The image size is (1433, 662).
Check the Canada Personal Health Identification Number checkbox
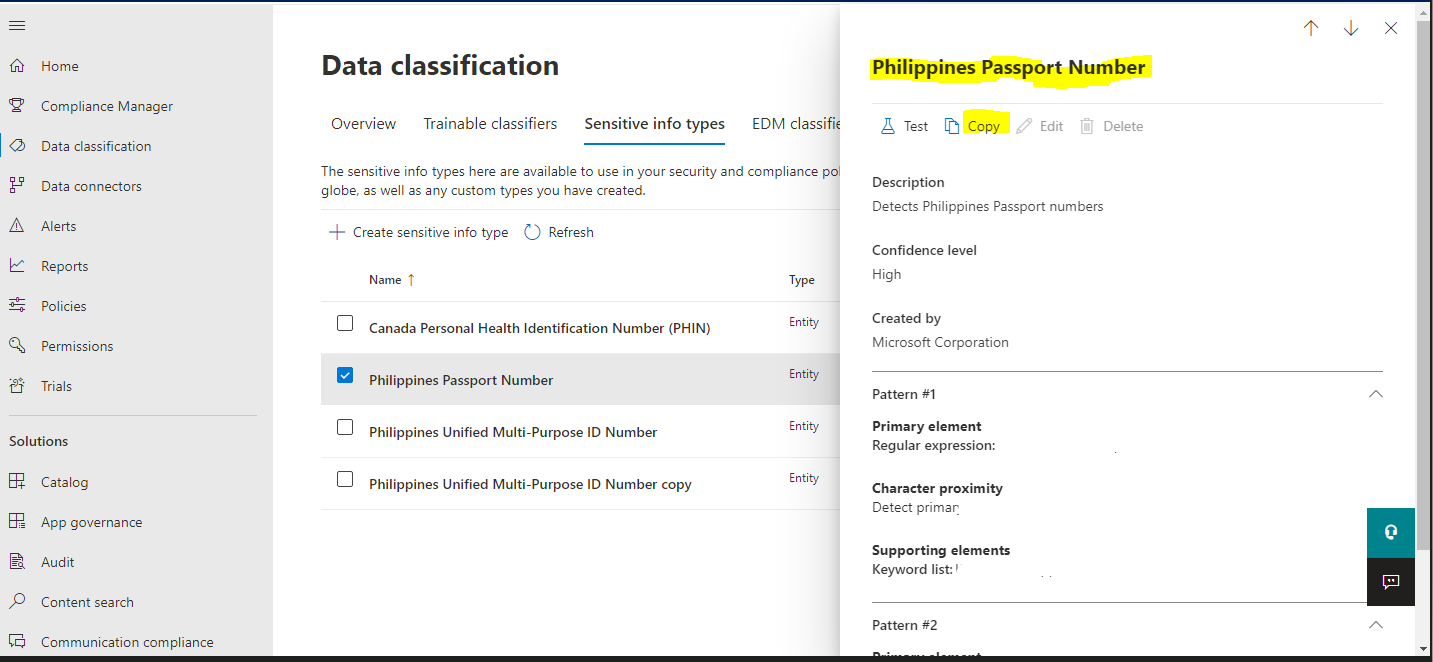click(x=345, y=323)
